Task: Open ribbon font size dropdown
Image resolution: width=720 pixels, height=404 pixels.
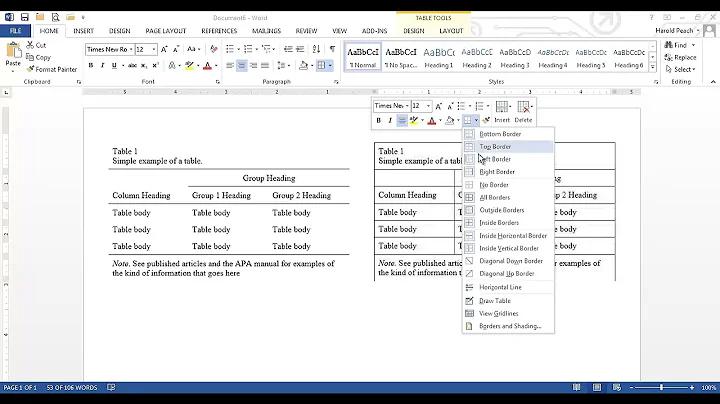Action: (x=154, y=50)
